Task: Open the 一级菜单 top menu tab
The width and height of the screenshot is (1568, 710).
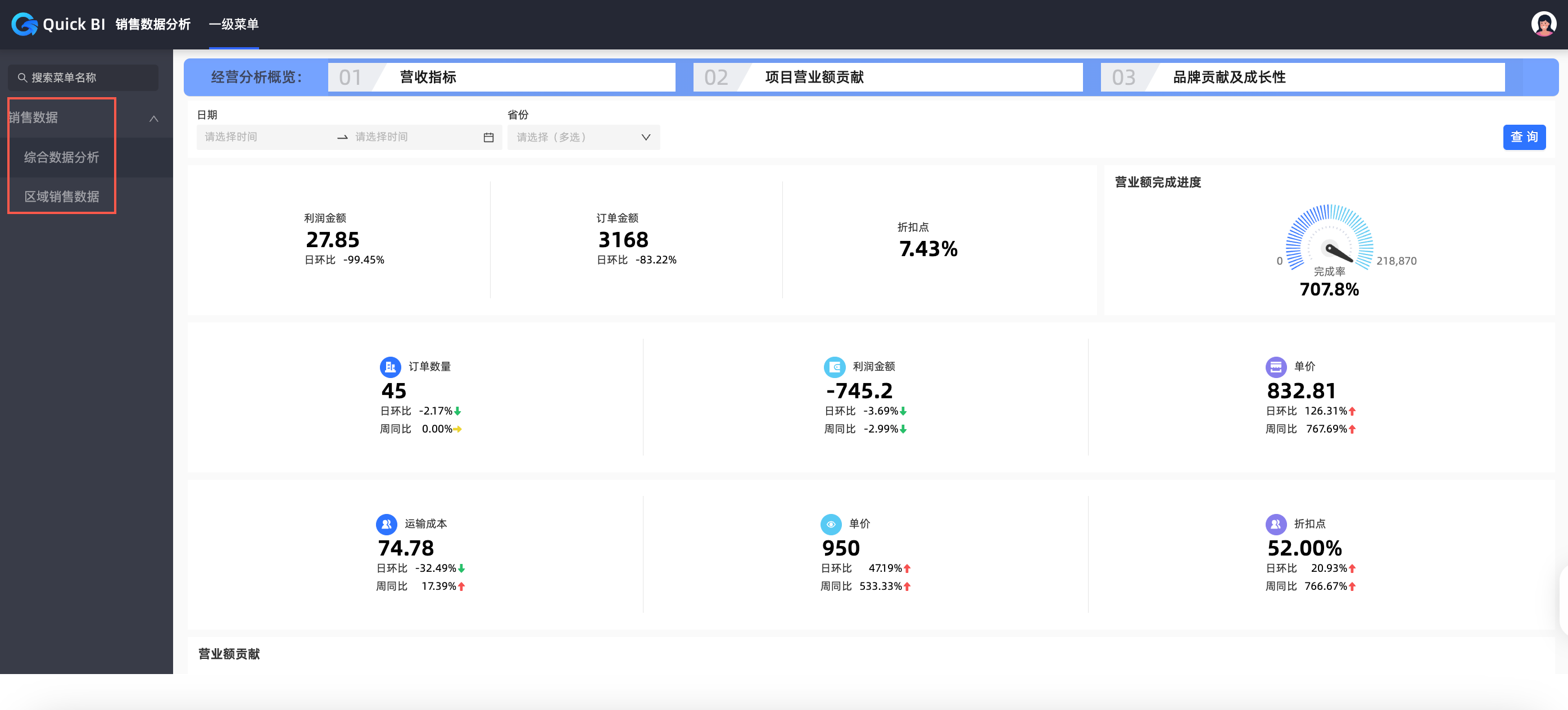Action: click(x=234, y=24)
